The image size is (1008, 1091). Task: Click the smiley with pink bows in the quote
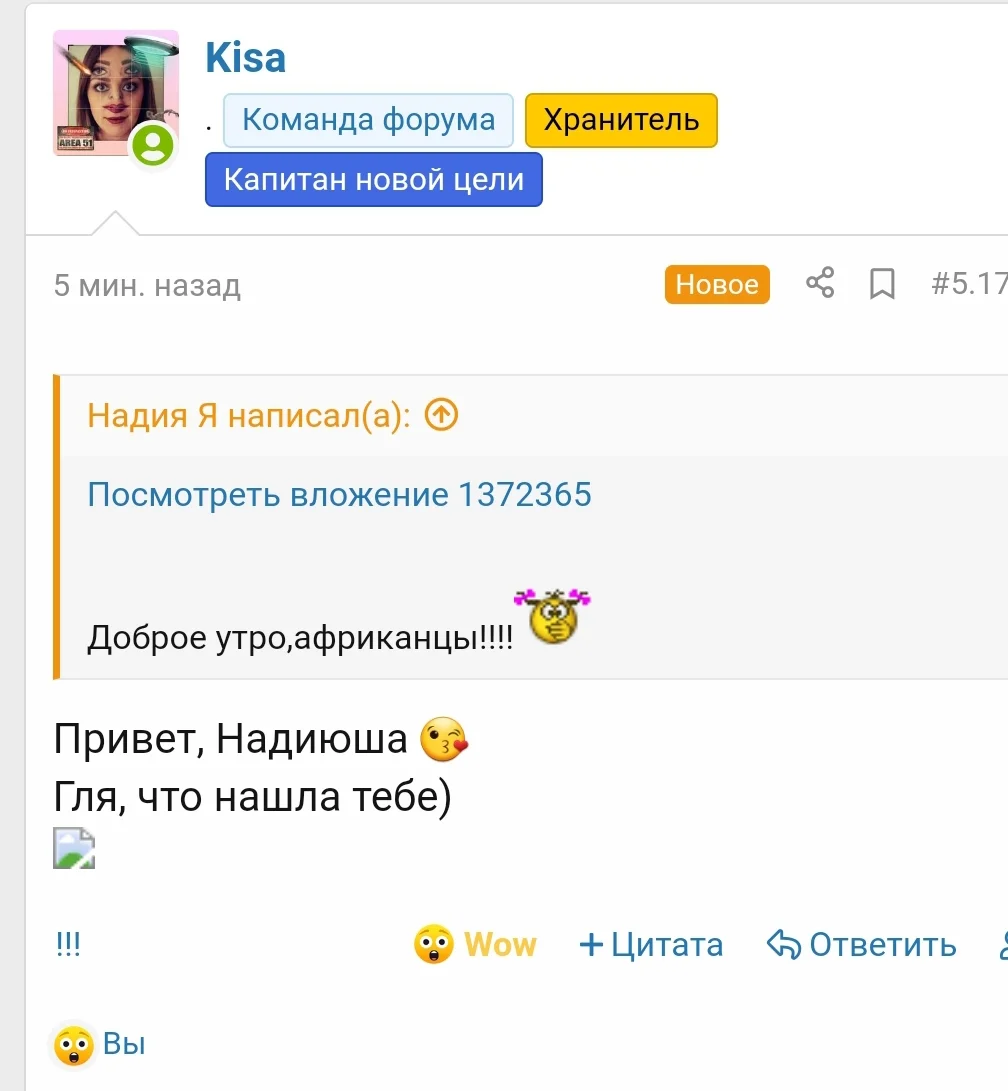pyautogui.click(x=552, y=615)
